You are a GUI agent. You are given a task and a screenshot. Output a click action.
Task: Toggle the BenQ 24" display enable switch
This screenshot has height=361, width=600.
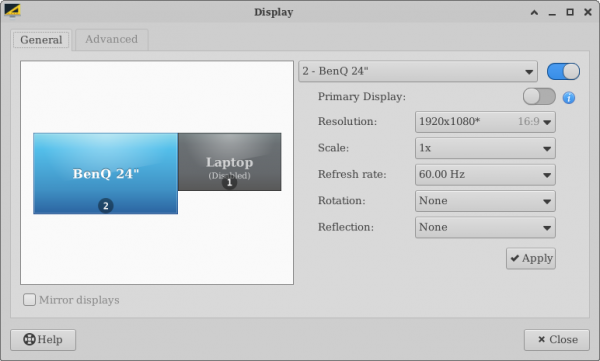tap(563, 72)
